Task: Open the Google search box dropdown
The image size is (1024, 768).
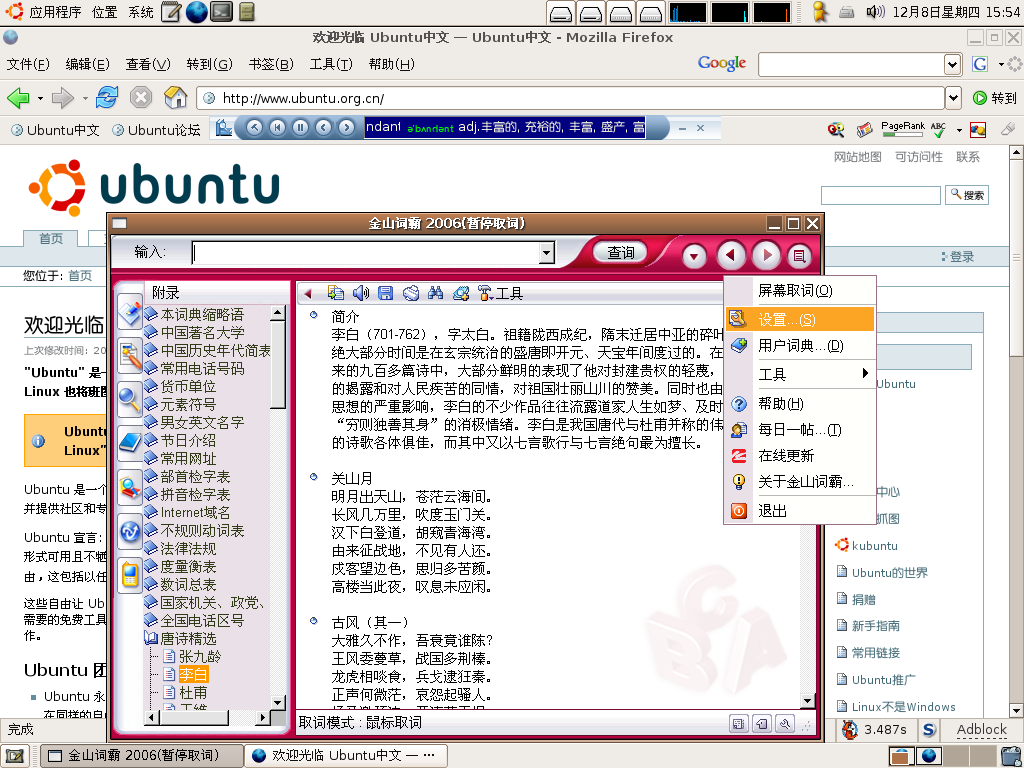Action: [x=952, y=64]
